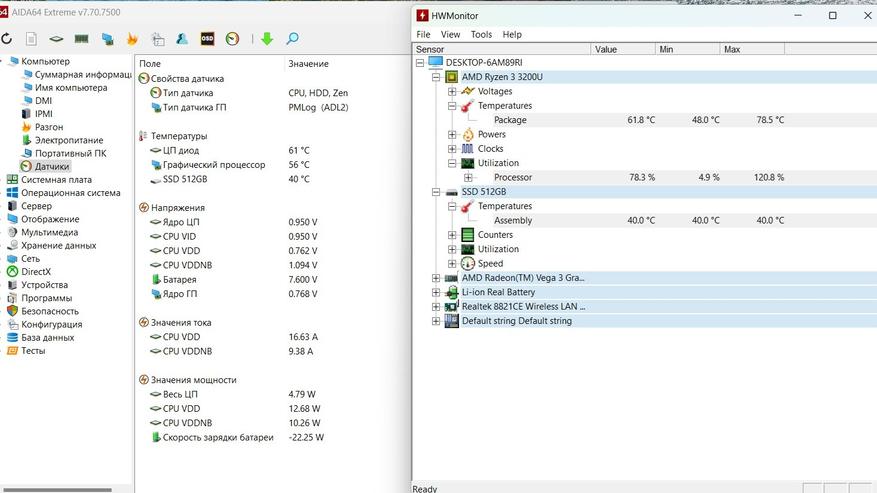Click the flame stability test icon

[132, 39]
